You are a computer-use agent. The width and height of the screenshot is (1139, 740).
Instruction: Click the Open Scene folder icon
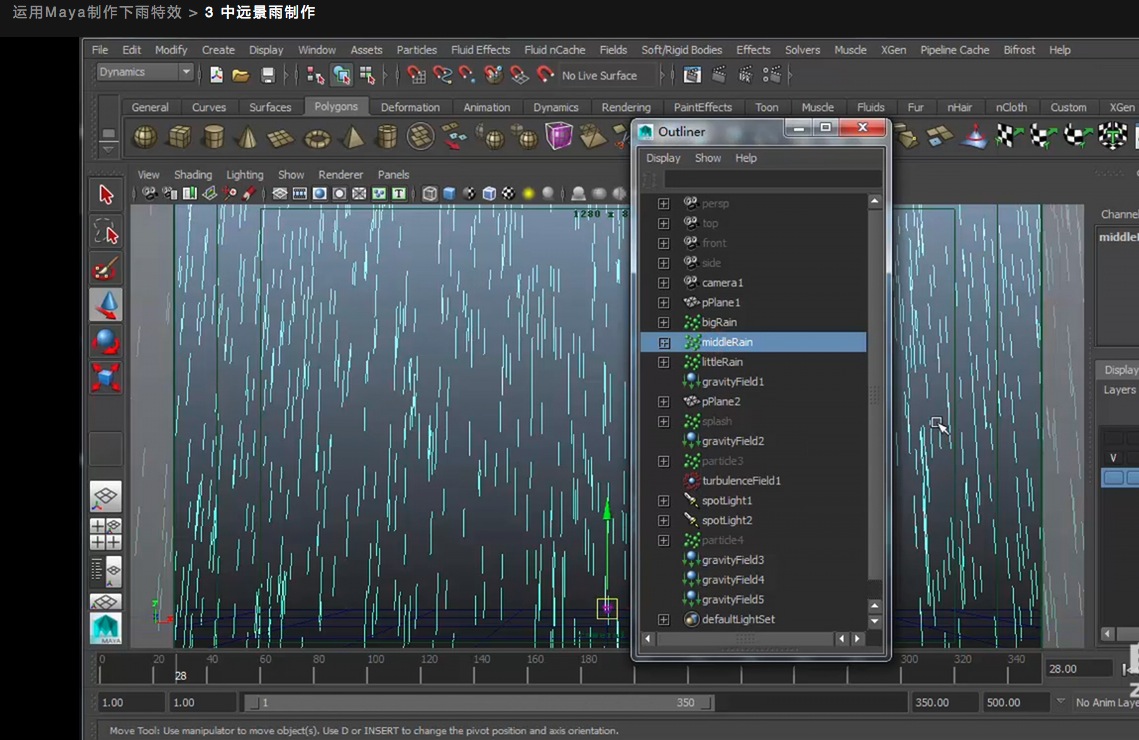[240, 75]
